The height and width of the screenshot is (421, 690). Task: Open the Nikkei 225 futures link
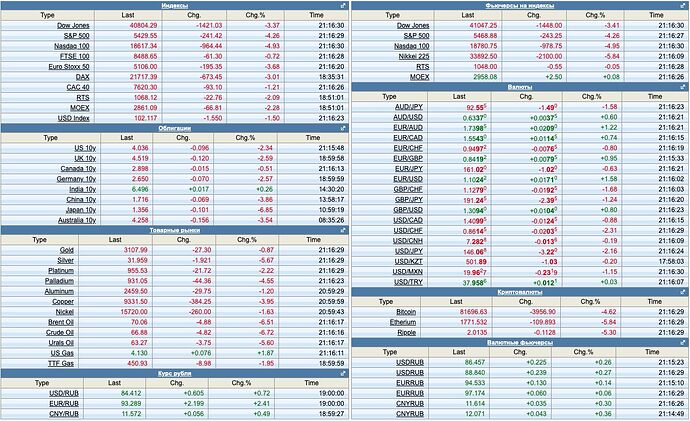(x=414, y=56)
